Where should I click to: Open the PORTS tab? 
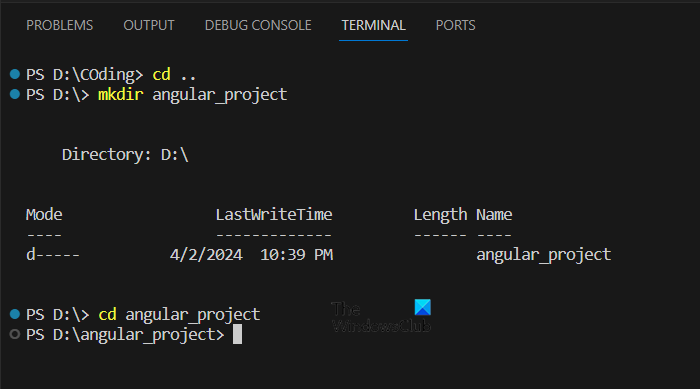point(455,25)
